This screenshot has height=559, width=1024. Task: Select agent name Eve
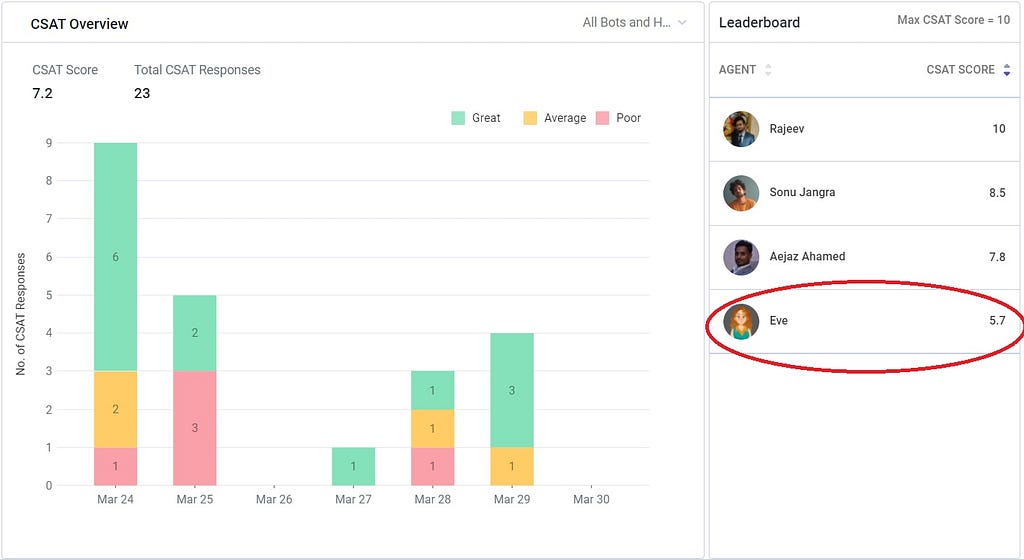pyautogui.click(x=778, y=321)
